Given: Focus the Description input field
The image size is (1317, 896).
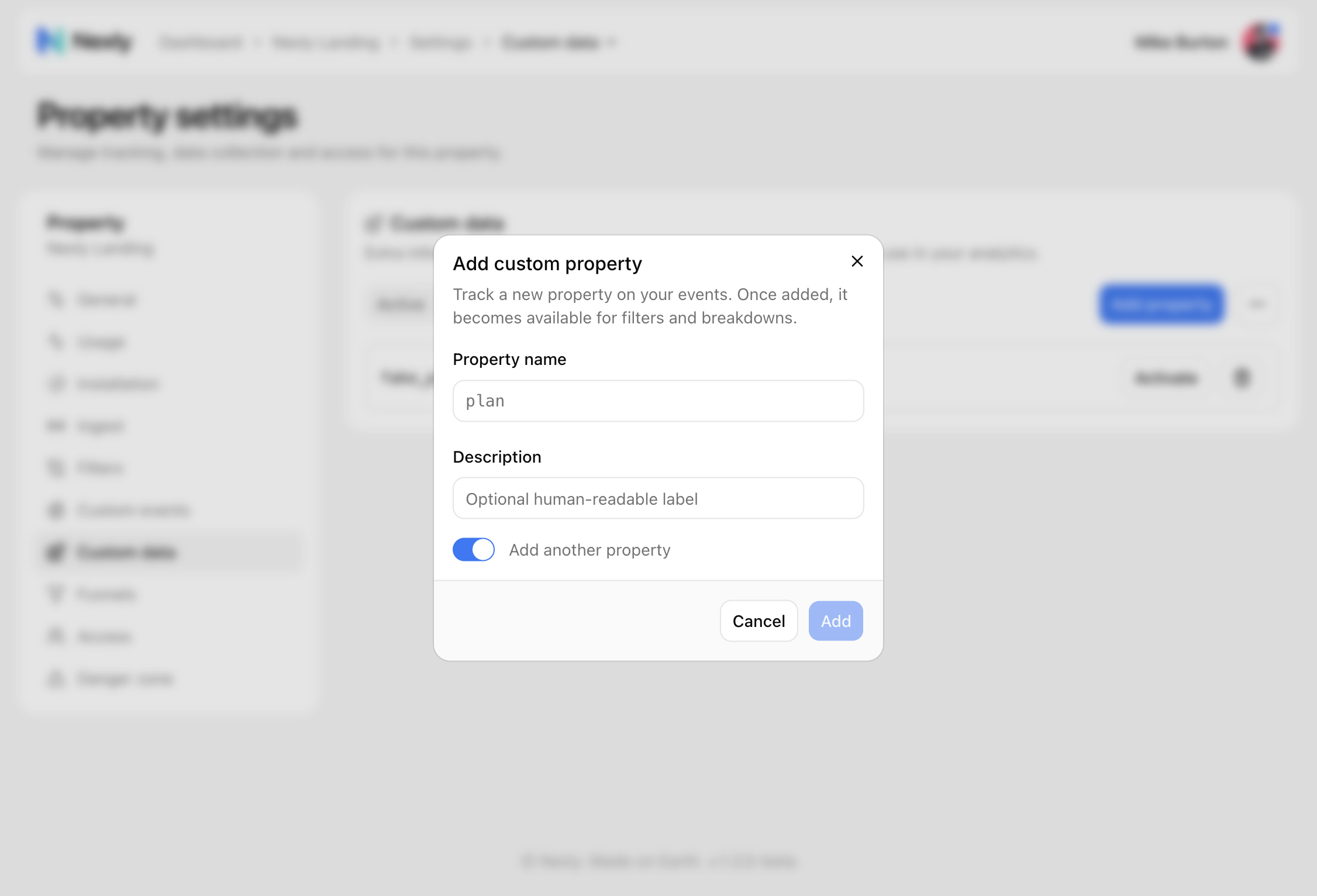Looking at the screenshot, I should pyautogui.click(x=658, y=498).
